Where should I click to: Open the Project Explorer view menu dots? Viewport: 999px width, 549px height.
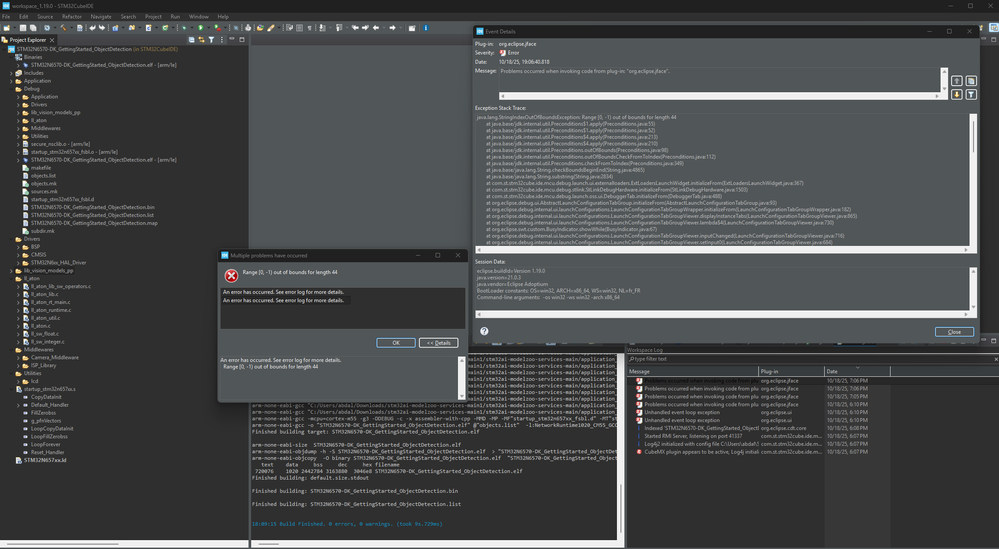tap(222, 39)
